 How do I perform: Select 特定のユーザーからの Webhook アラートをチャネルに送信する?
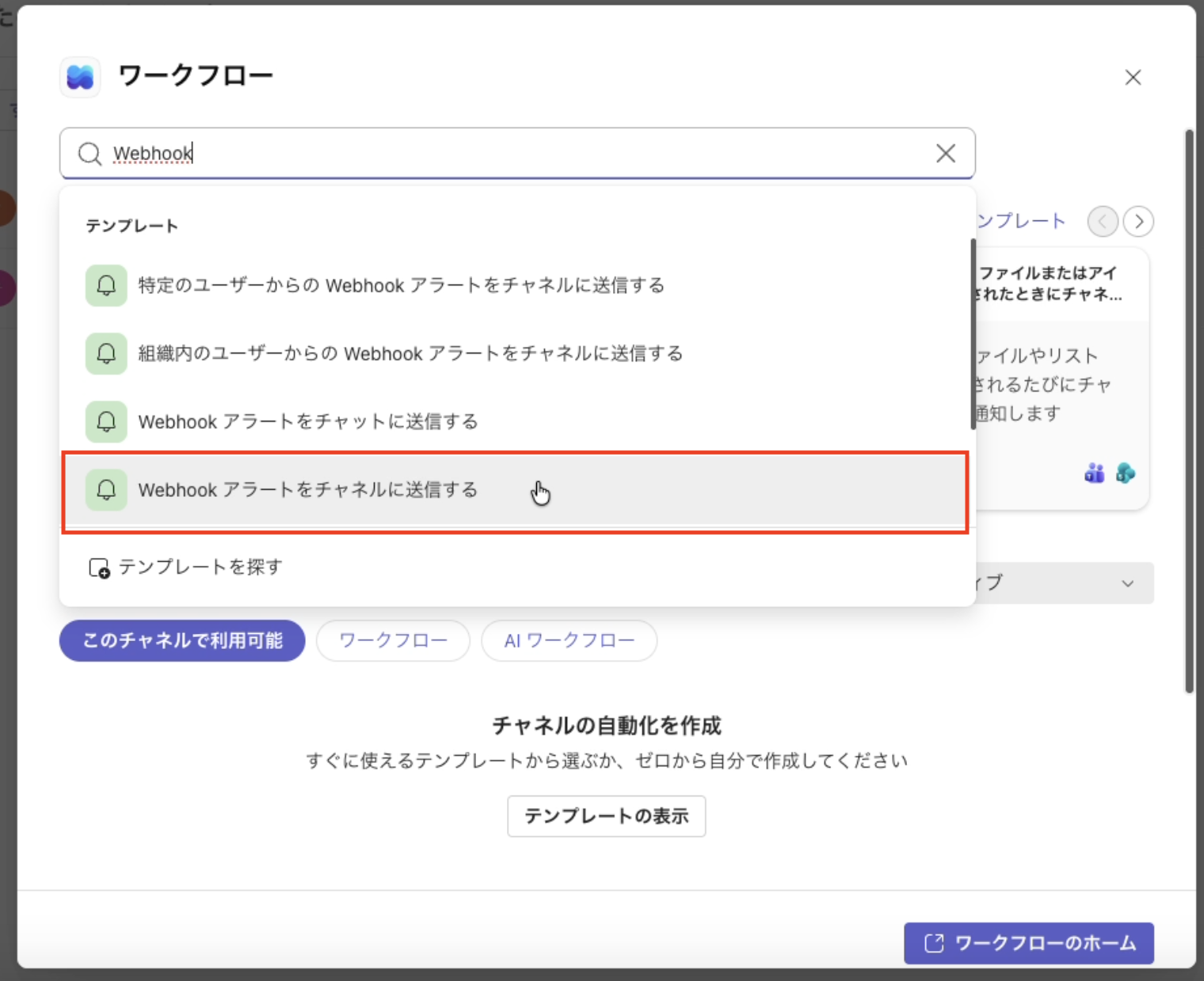point(516,285)
